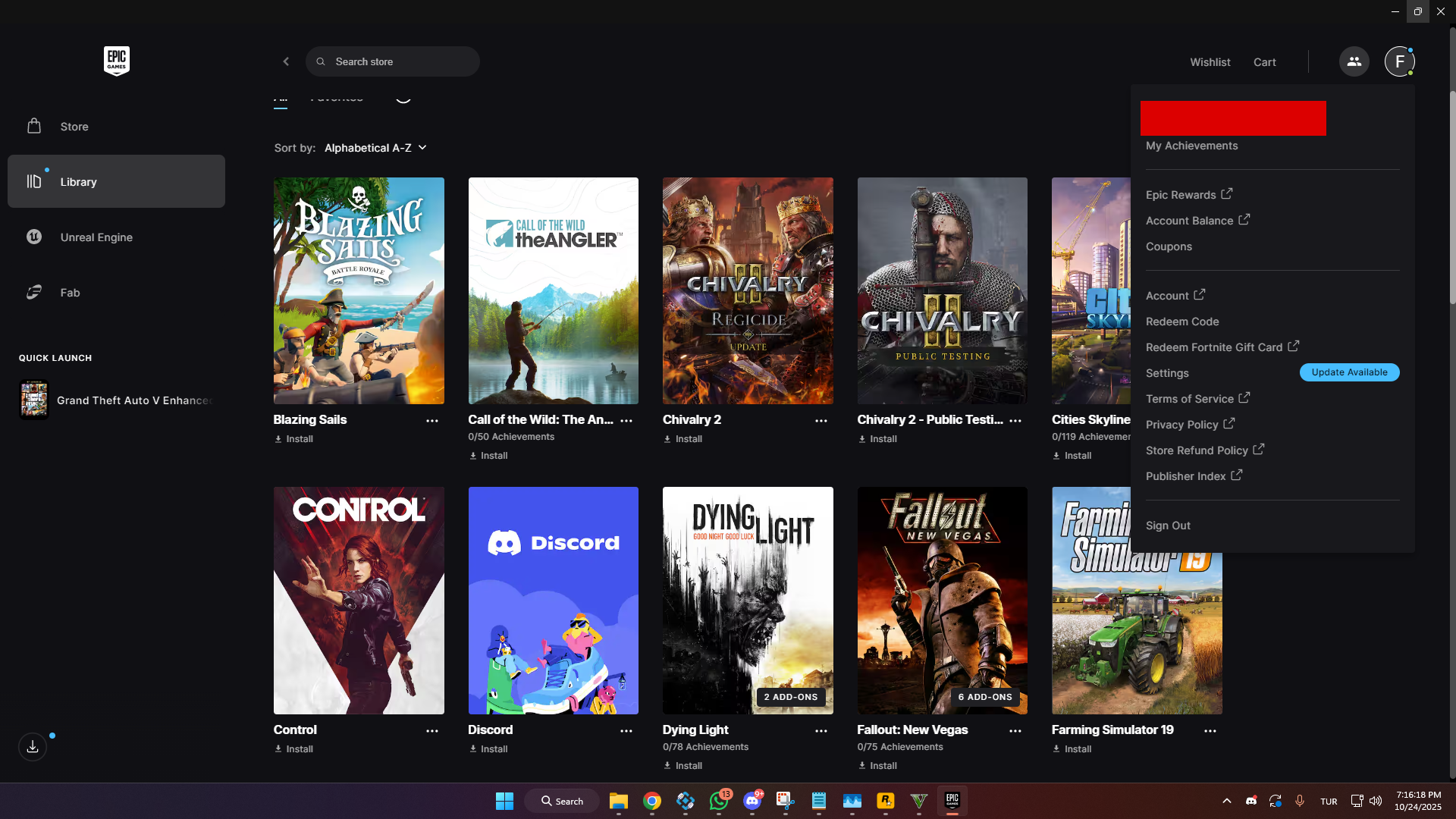Open Chivalry 2 three-dot options menu

(x=821, y=421)
